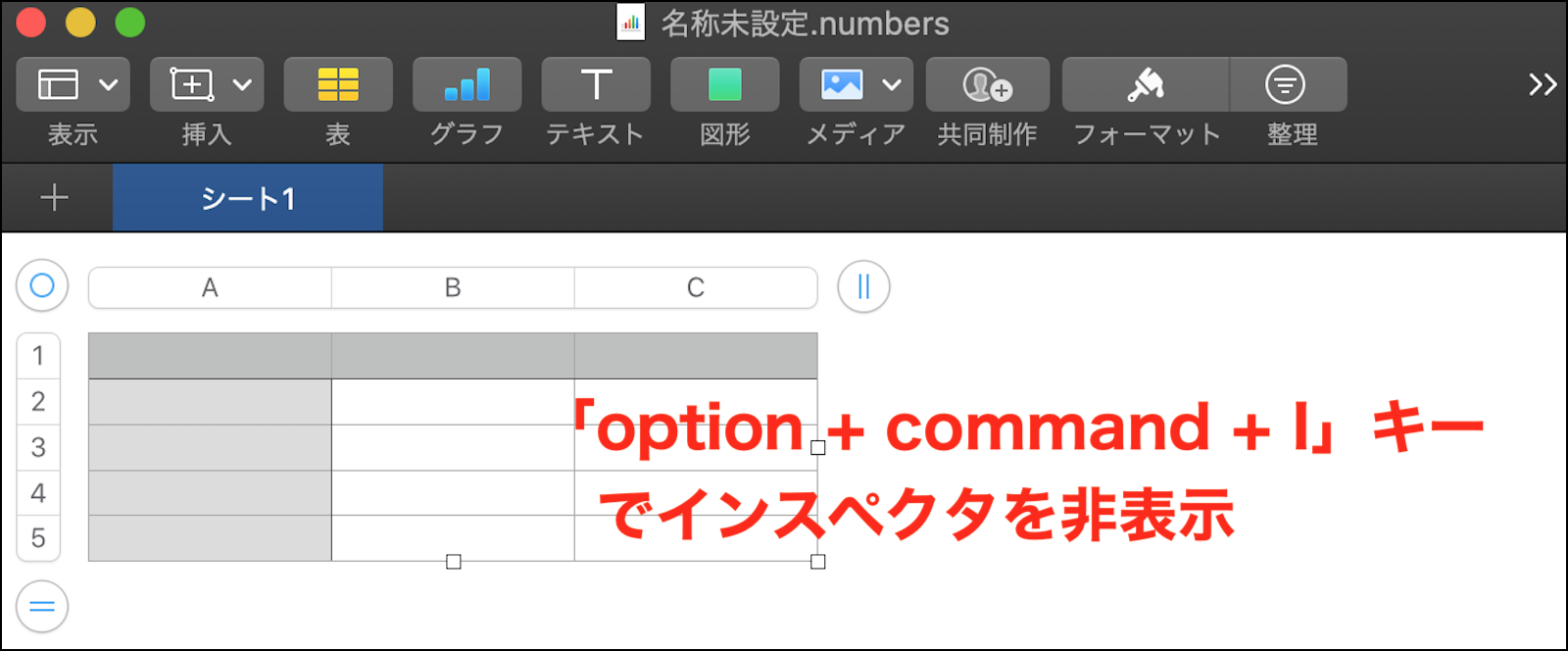This screenshot has width=1568, height=651.
Task: Click the 共同制作 (Collaborate) icon
Action: (x=987, y=85)
